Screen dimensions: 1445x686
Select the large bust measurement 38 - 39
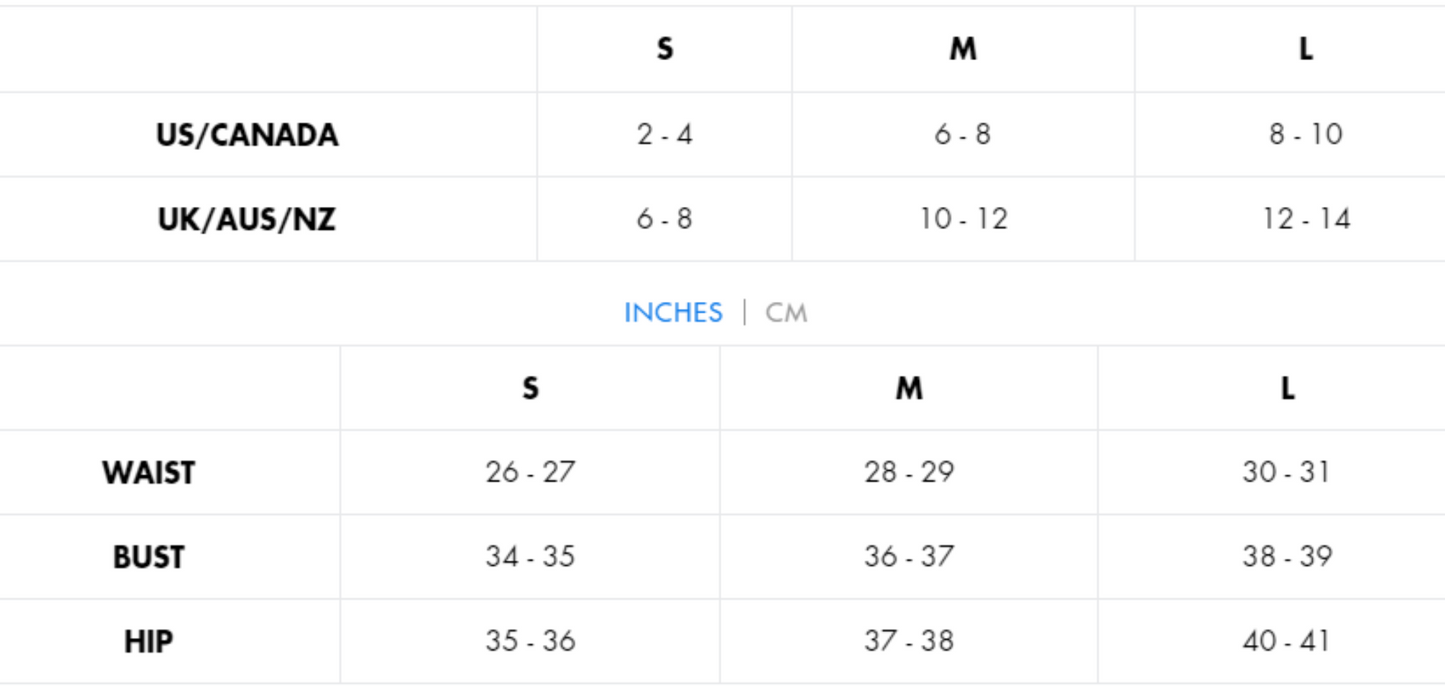pos(1287,556)
